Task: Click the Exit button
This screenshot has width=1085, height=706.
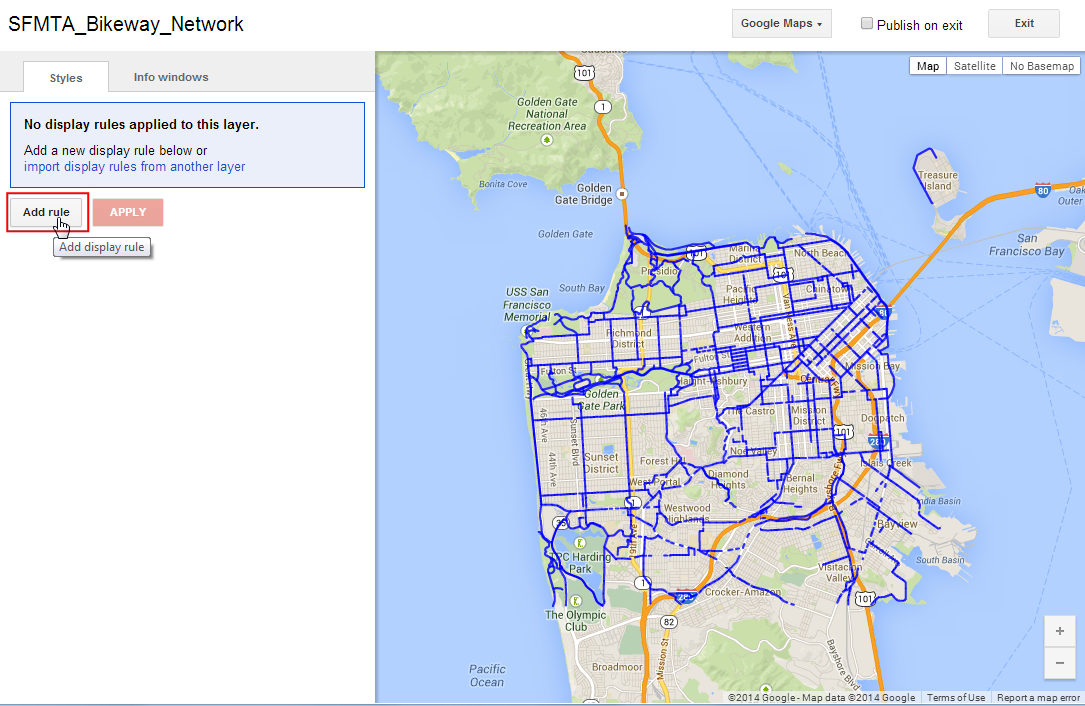Action: [1024, 24]
